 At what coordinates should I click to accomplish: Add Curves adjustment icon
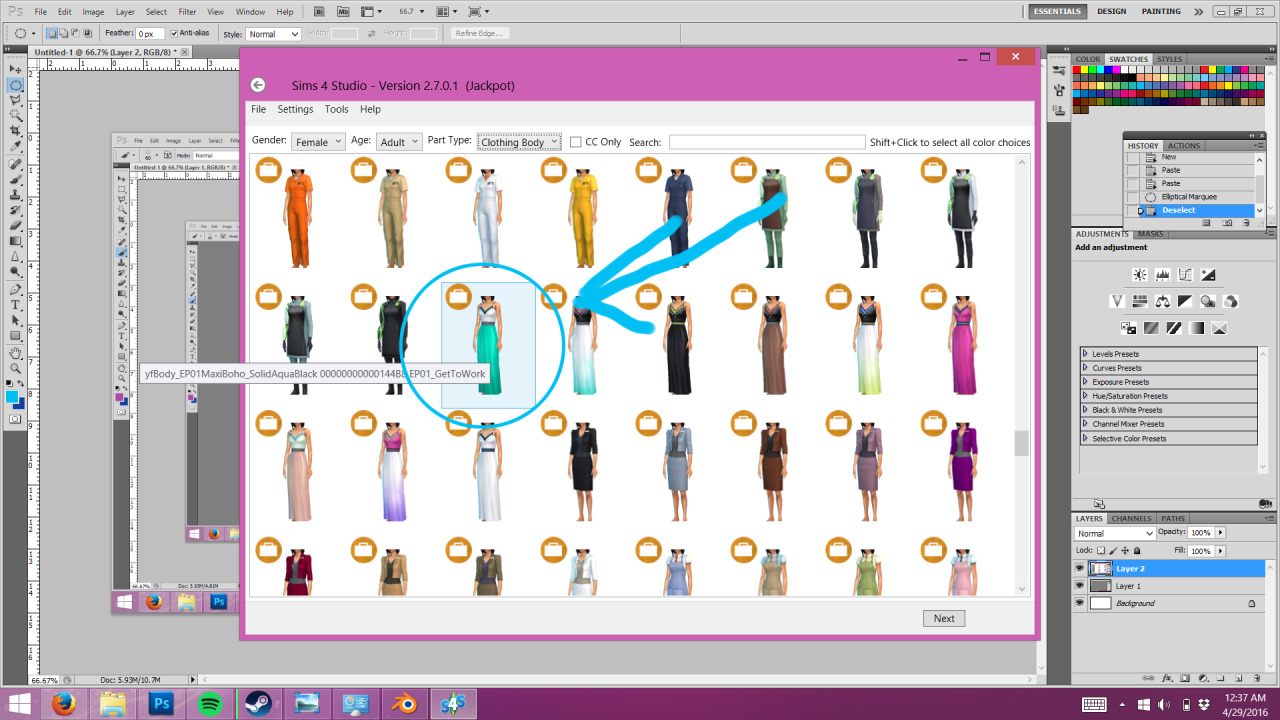point(1185,275)
